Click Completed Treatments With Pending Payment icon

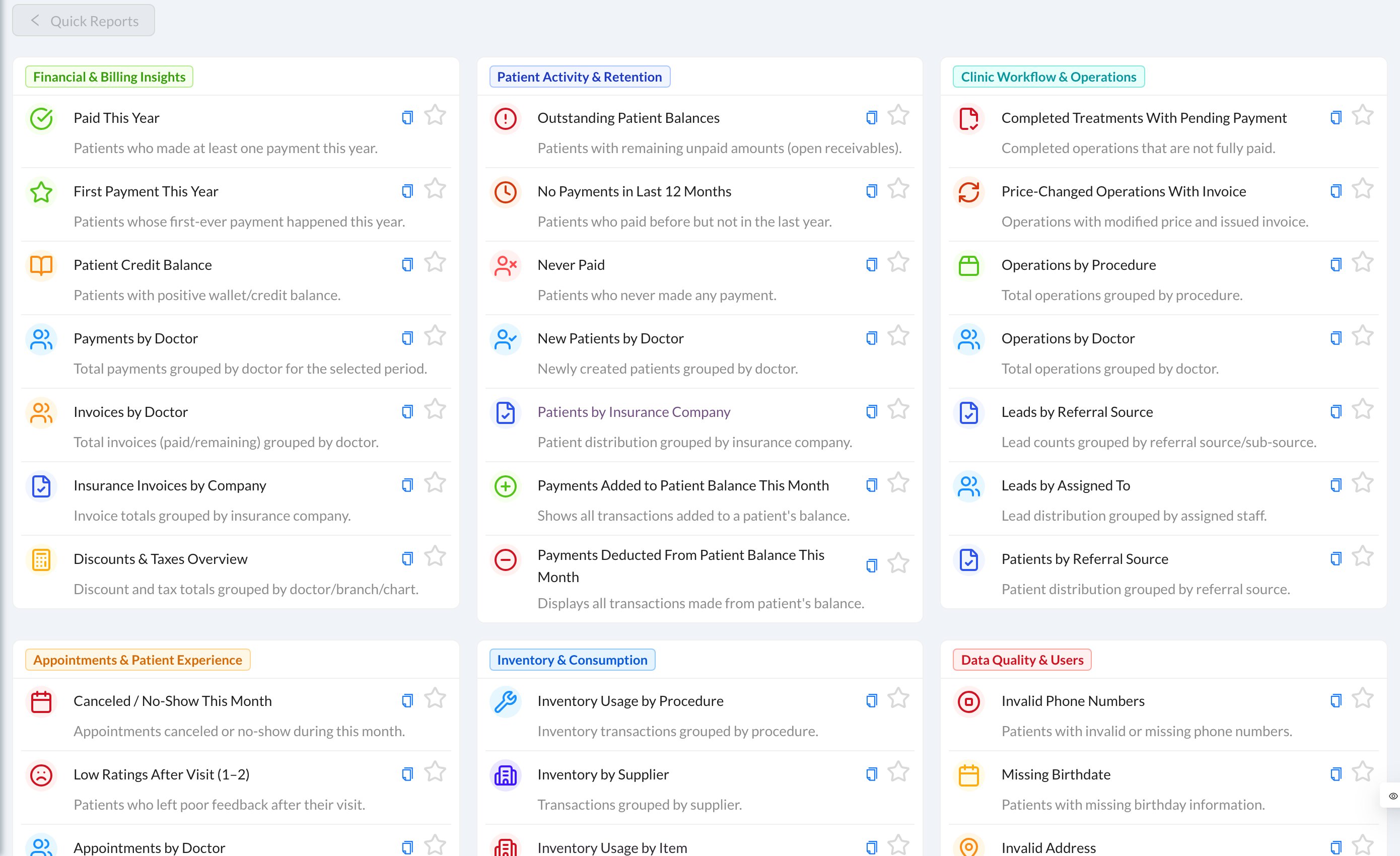(969, 119)
